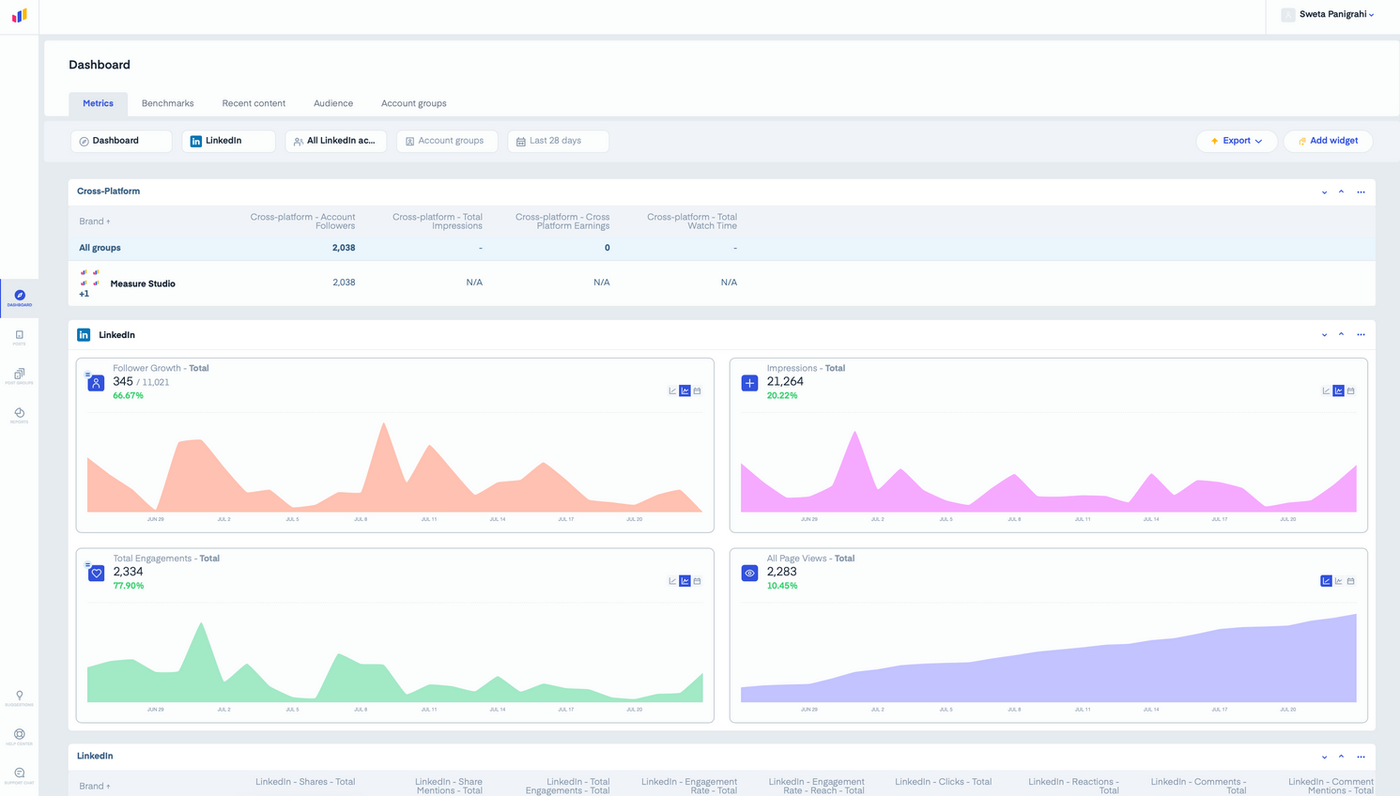Open the LinkedIn platform filter

(x=228, y=141)
